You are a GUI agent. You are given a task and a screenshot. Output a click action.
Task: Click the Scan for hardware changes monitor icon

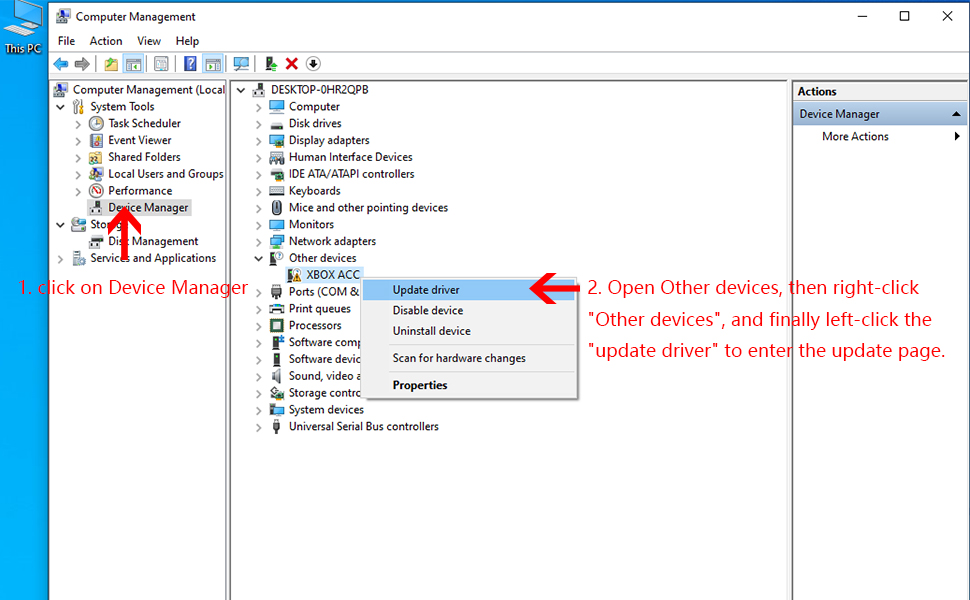[241, 64]
